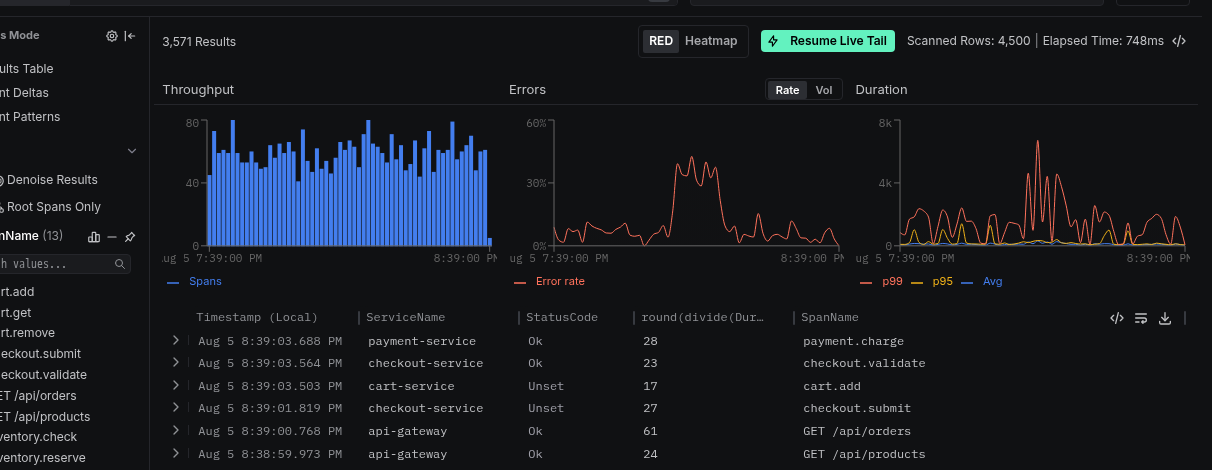1212x470 pixels.
Task: Select the RED view tab
Action: pos(661,41)
